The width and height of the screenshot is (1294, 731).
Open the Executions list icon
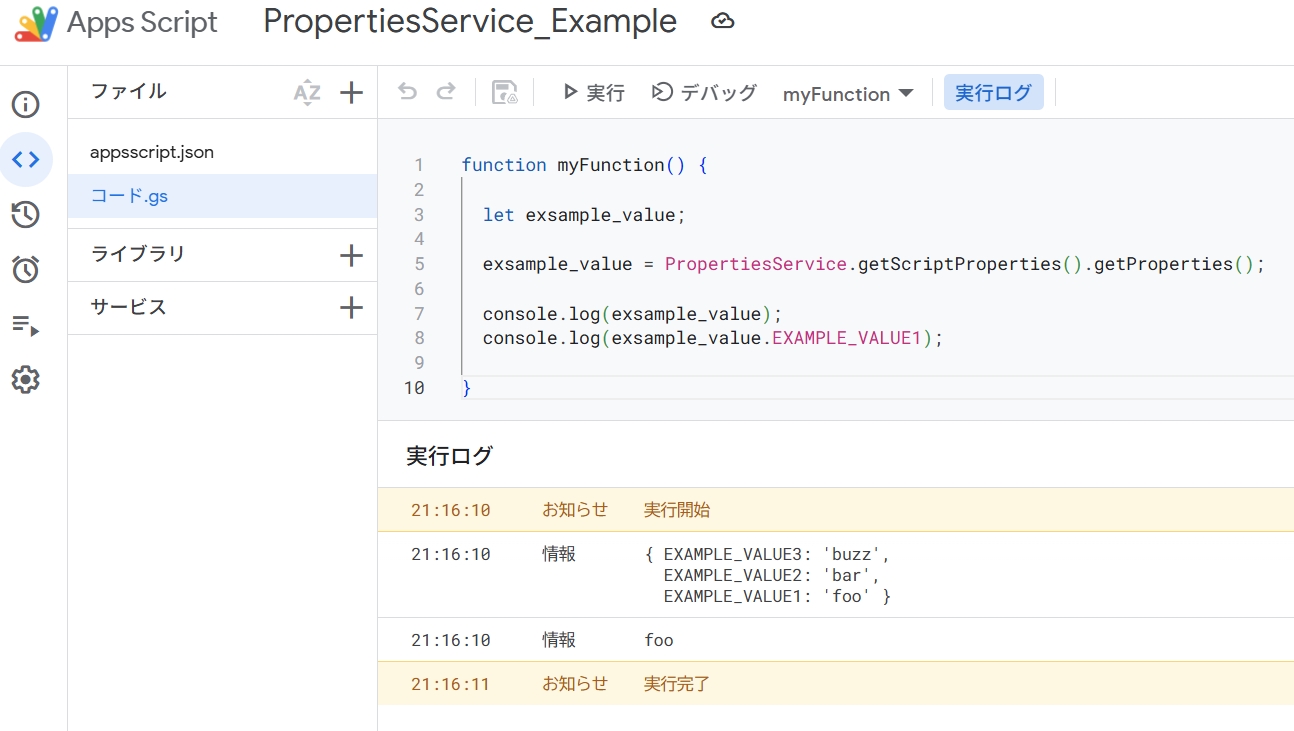[x=26, y=325]
